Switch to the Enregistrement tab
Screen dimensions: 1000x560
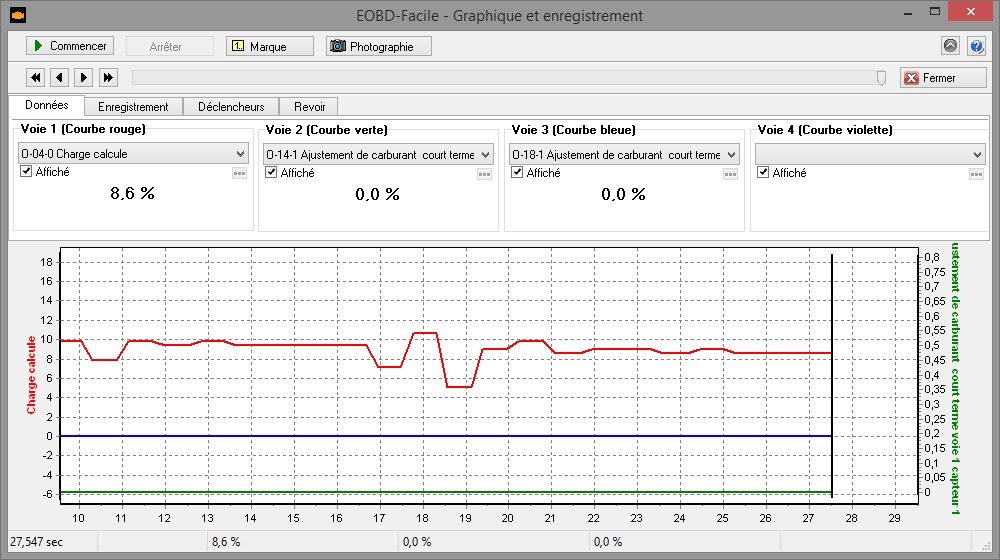point(133,106)
